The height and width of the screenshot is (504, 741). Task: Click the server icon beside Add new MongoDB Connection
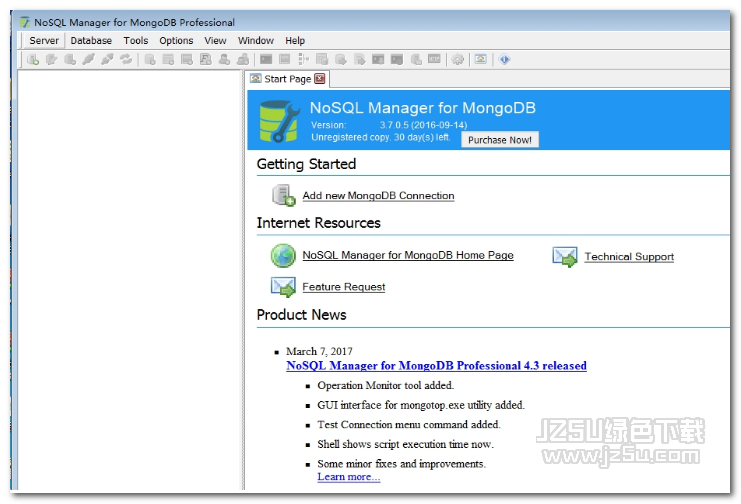click(284, 195)
